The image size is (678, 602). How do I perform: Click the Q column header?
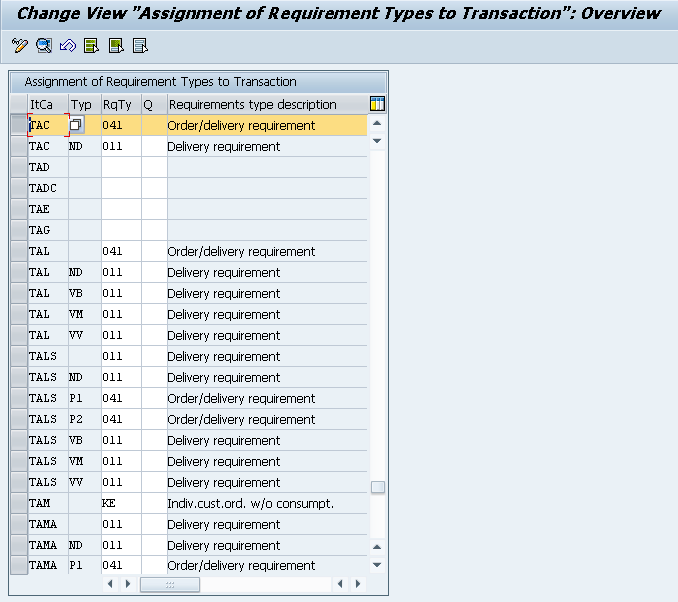click(154, 104)
